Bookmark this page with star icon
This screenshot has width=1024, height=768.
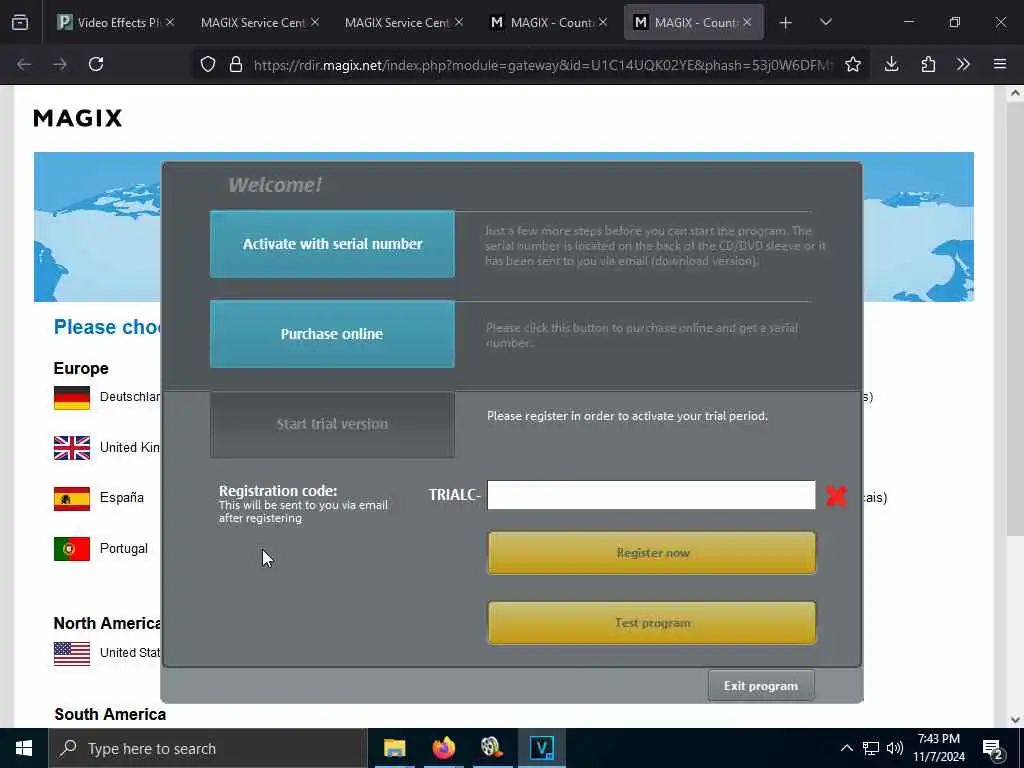(852, 64)
